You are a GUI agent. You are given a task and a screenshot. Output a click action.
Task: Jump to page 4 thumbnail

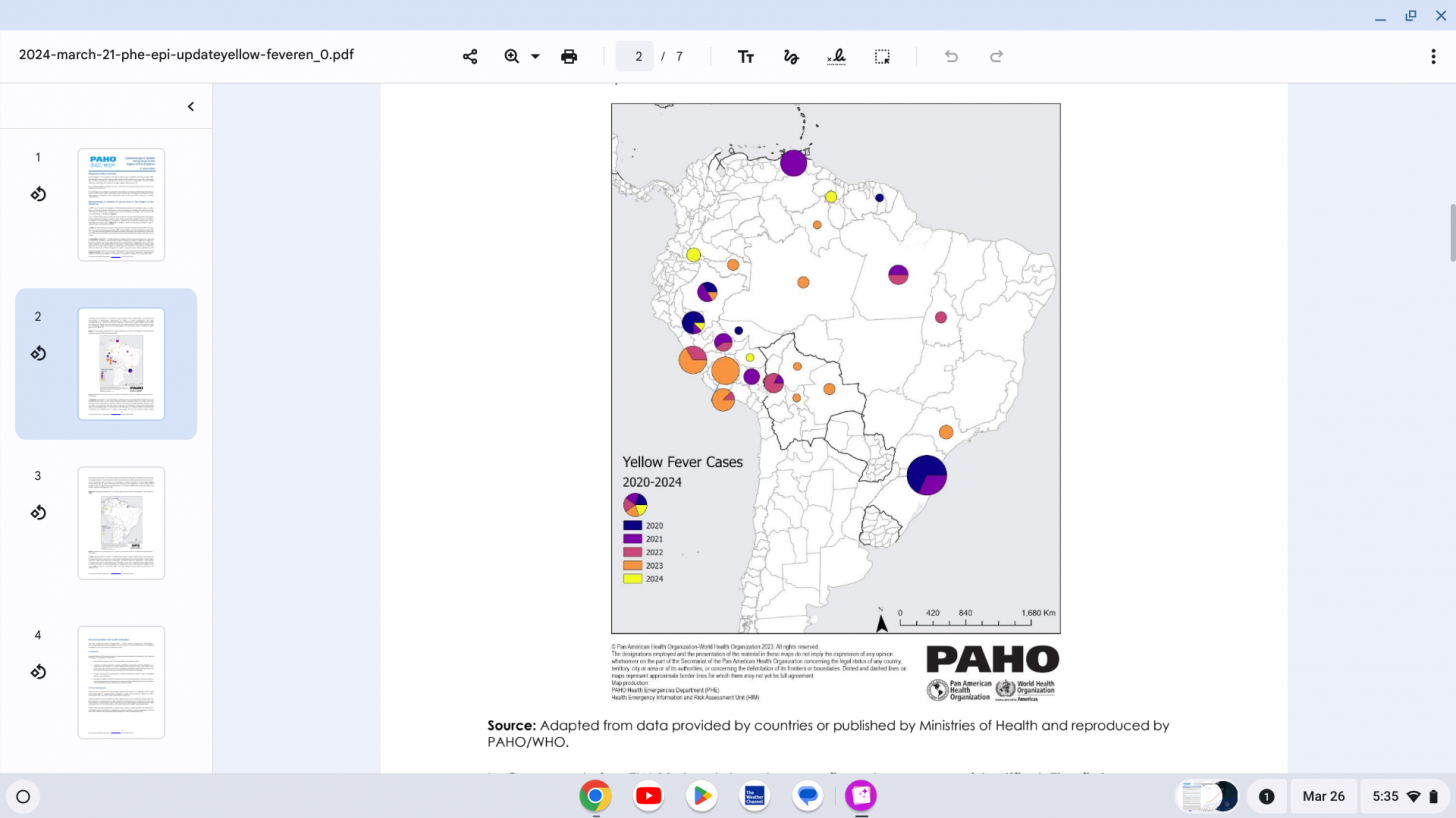point(121,682)
